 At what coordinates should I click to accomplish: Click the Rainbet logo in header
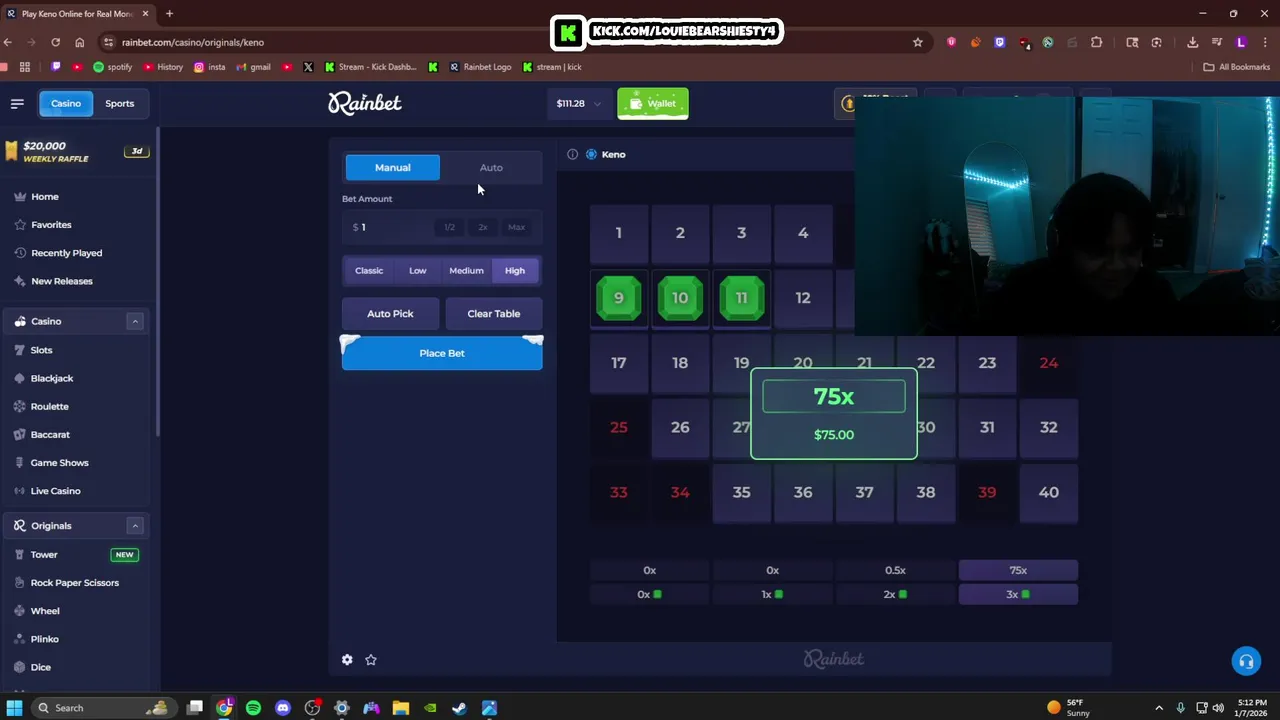coord(365,103)
